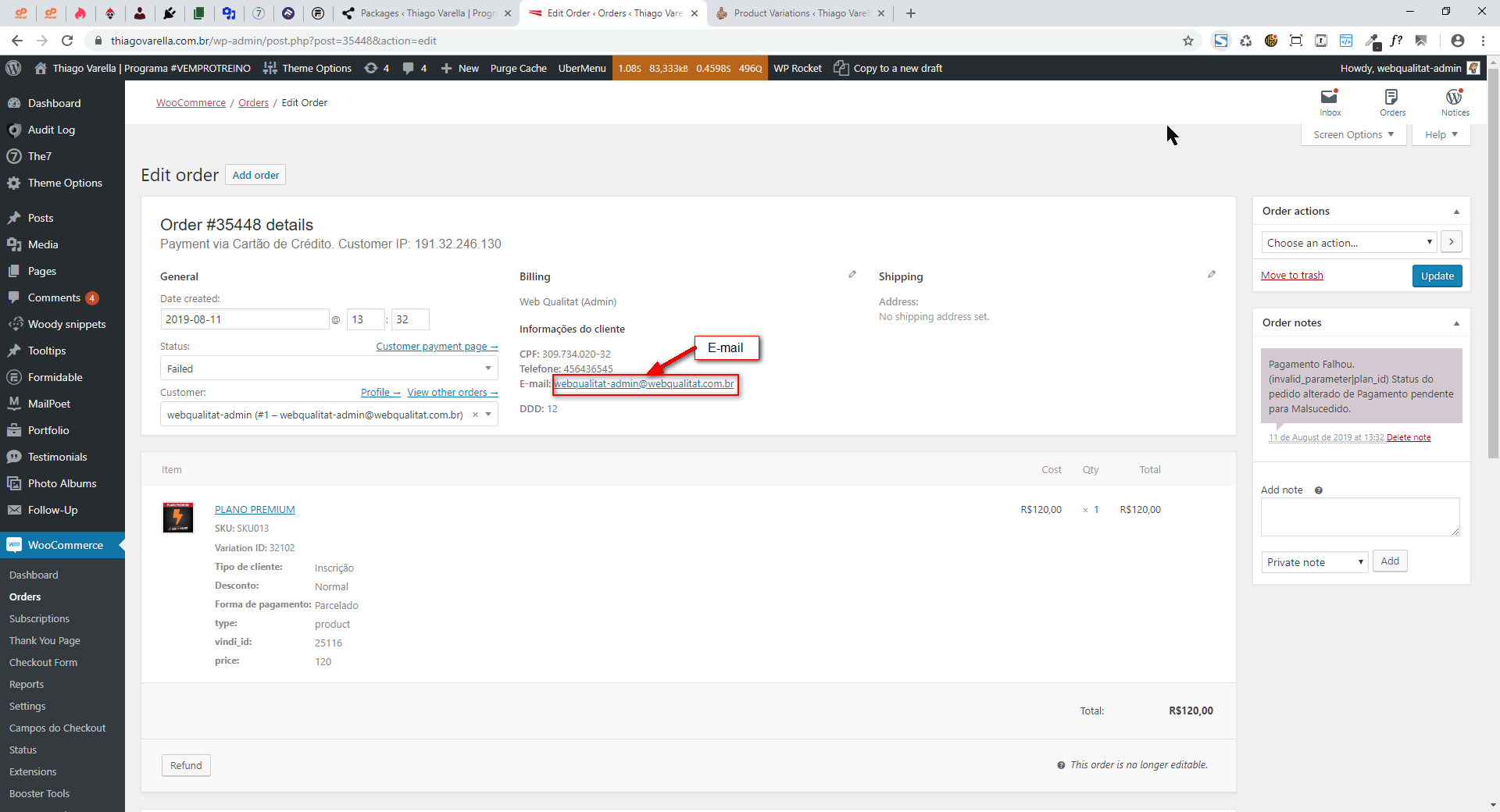
Task: Open the Customer payment page link
Action: (437, 347)
